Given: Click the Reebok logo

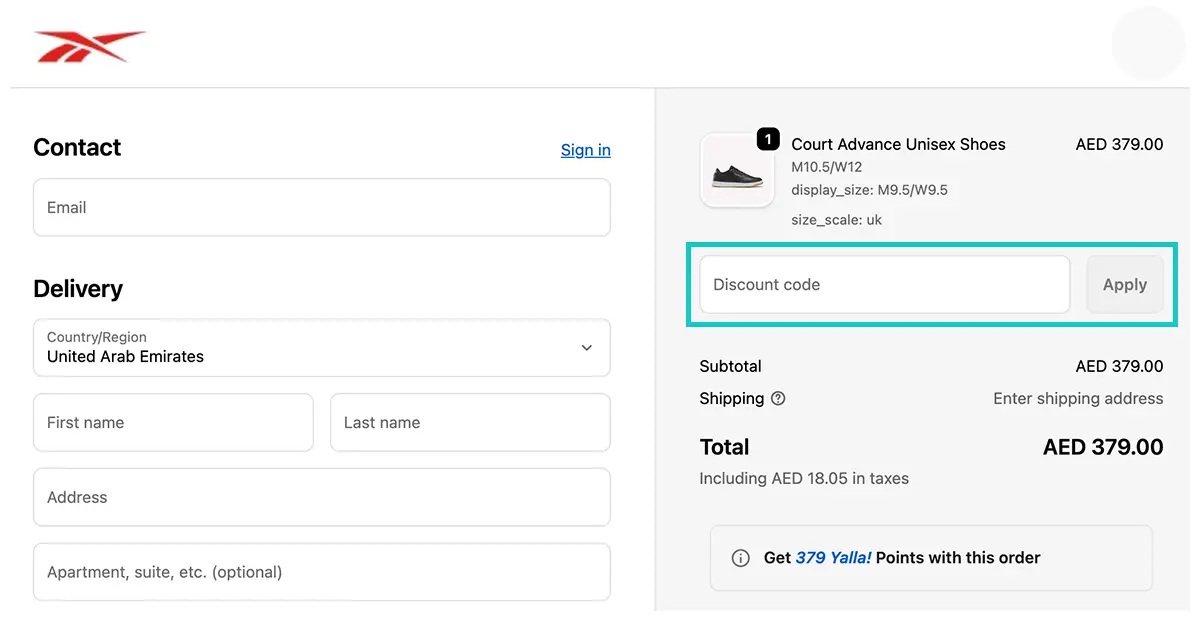Looking at the screenshot, I should pos(90,46).
